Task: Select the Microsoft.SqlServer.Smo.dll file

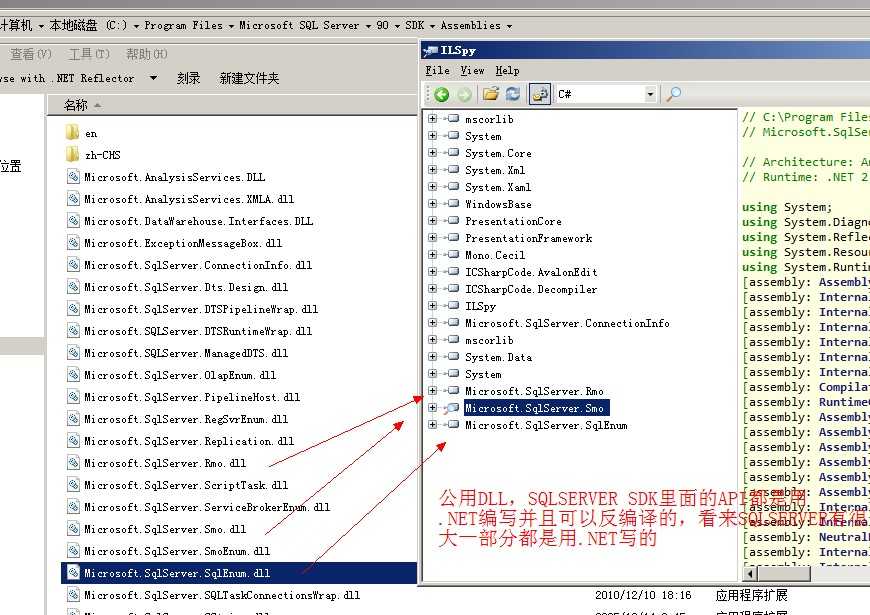Action: [165, 529]
